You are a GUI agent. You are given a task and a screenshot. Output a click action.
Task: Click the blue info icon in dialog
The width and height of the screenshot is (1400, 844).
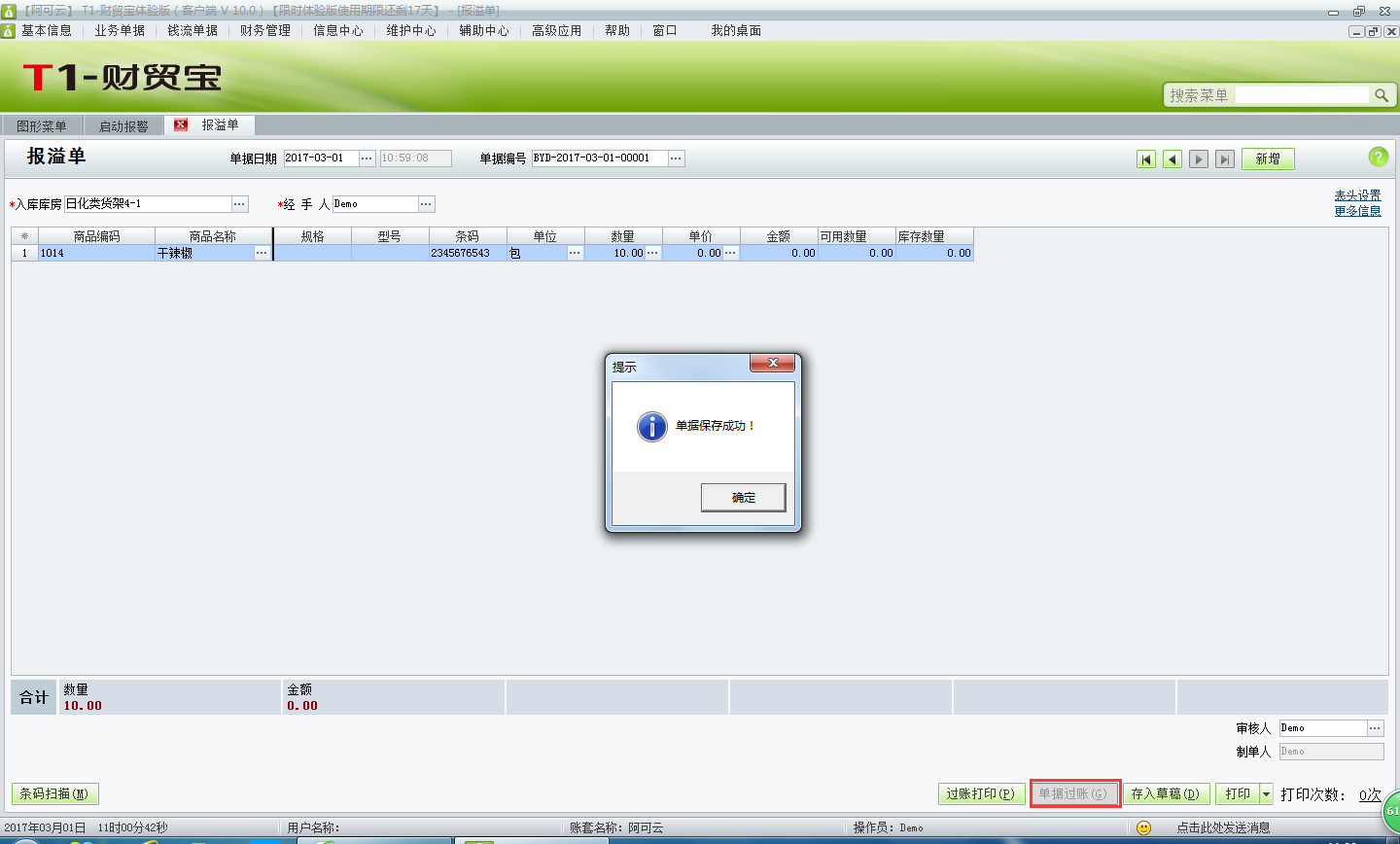651,426
